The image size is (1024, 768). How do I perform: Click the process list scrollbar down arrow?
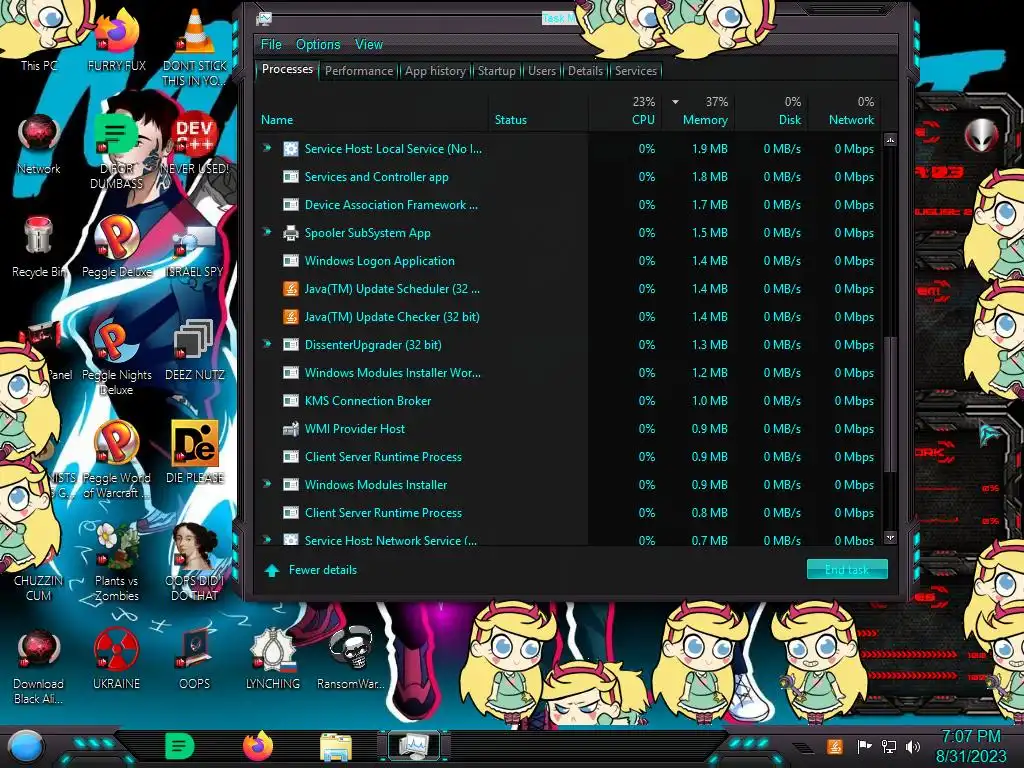click(x=890, y=537)
